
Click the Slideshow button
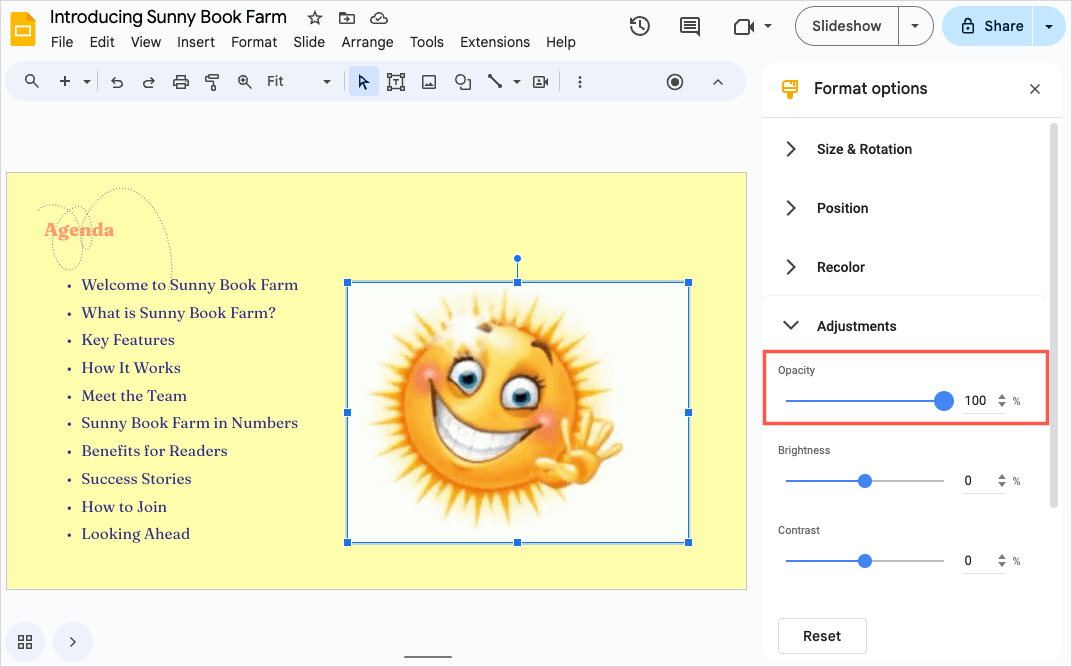[x=847, y=26]
